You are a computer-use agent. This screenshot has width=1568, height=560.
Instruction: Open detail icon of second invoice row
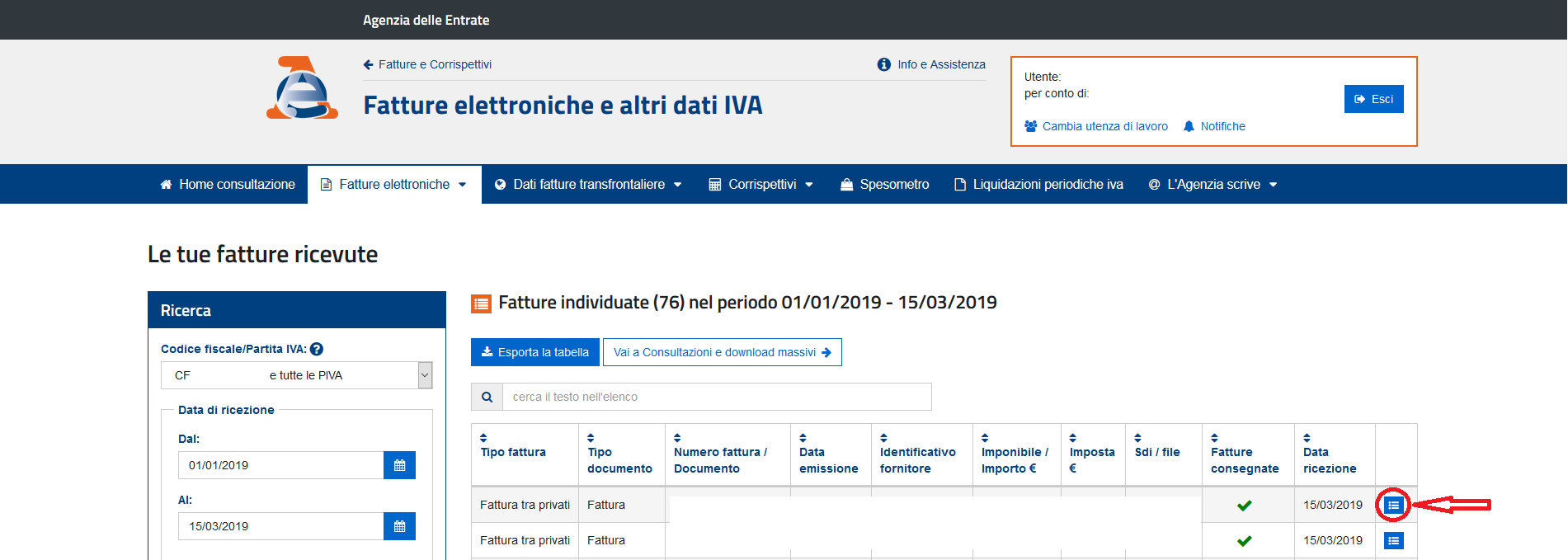[1393, 540]
